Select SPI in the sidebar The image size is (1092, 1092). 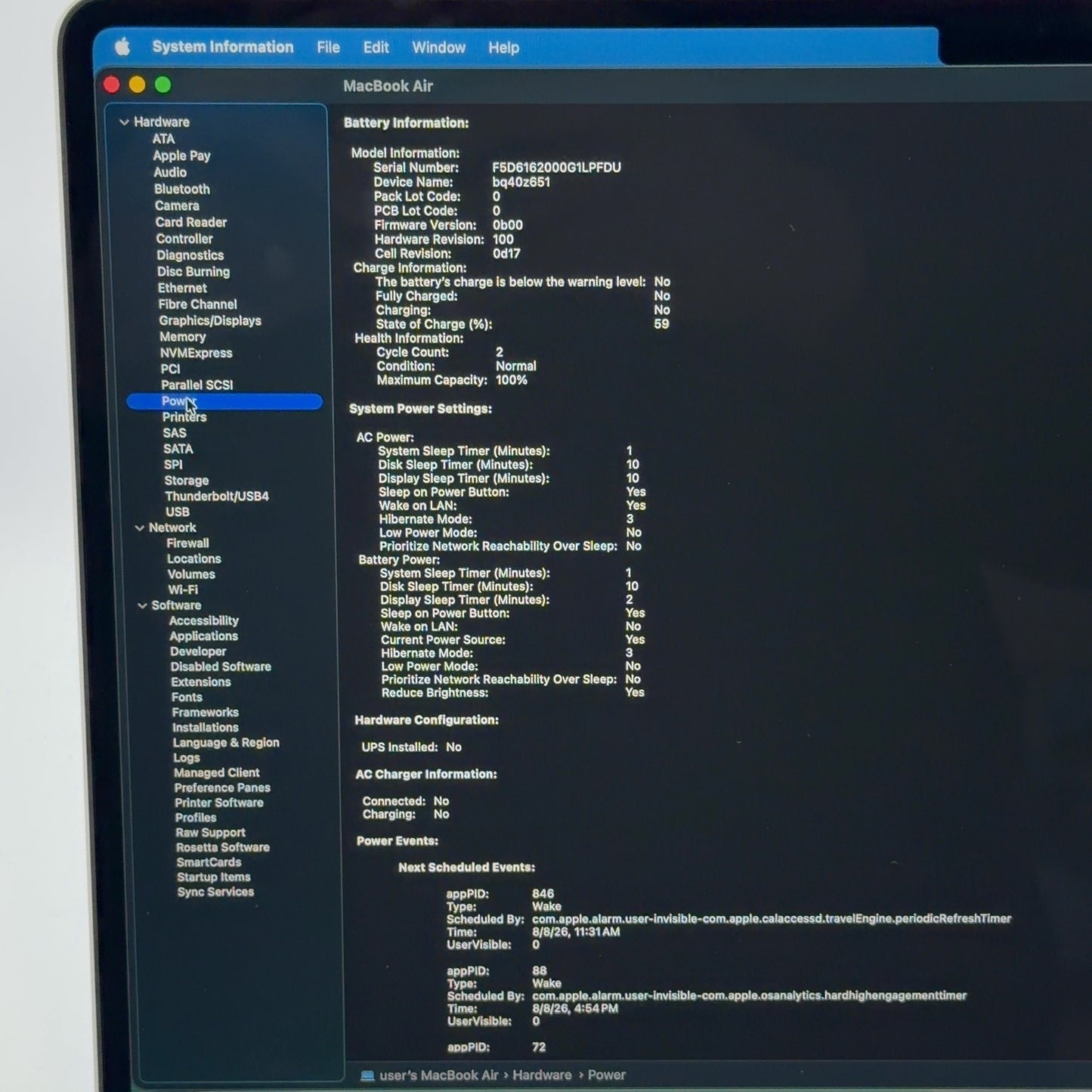click(173, 465)
